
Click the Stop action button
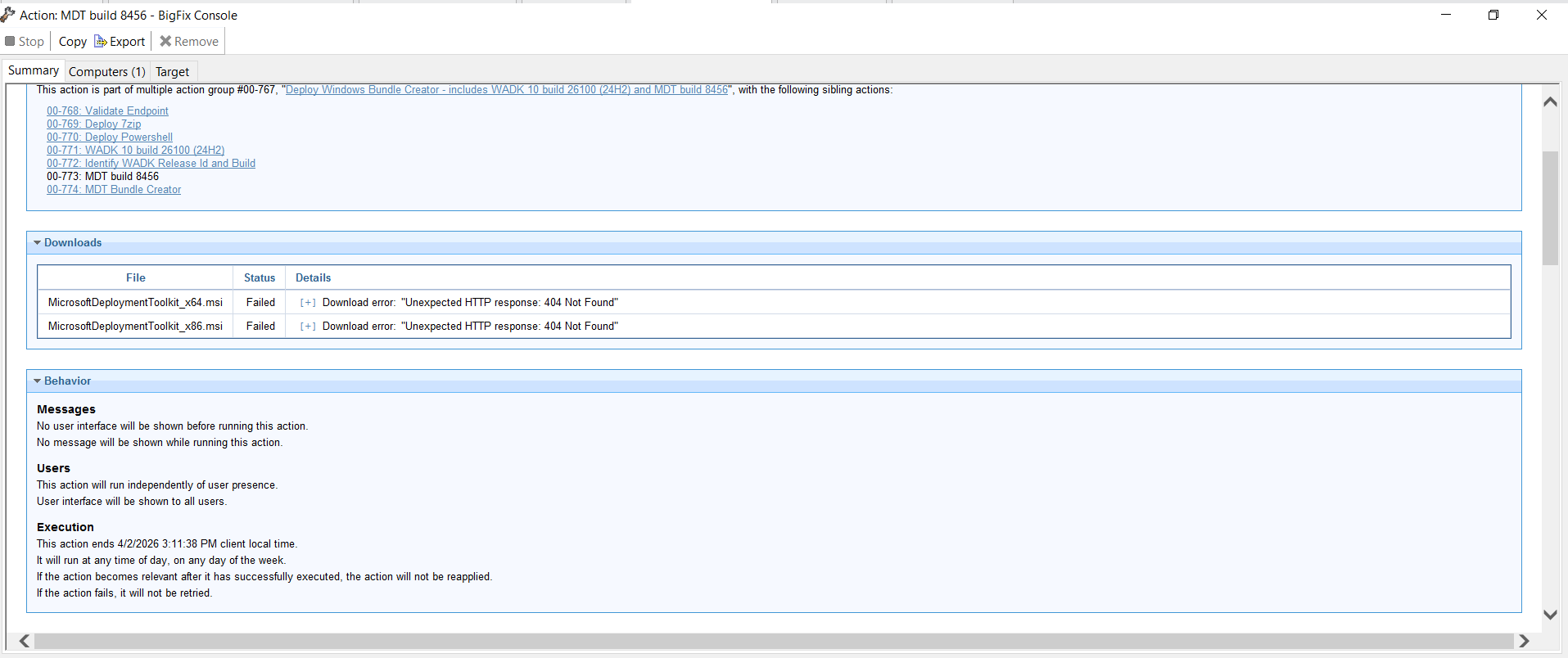25,42
